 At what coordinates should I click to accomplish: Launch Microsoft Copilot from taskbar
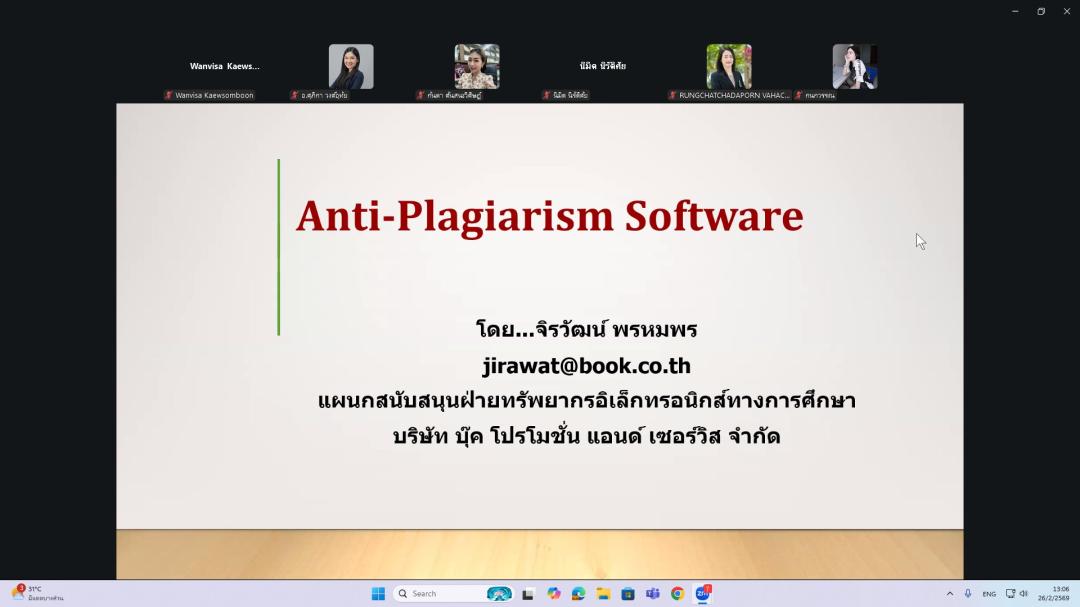[x=553, y=593]
